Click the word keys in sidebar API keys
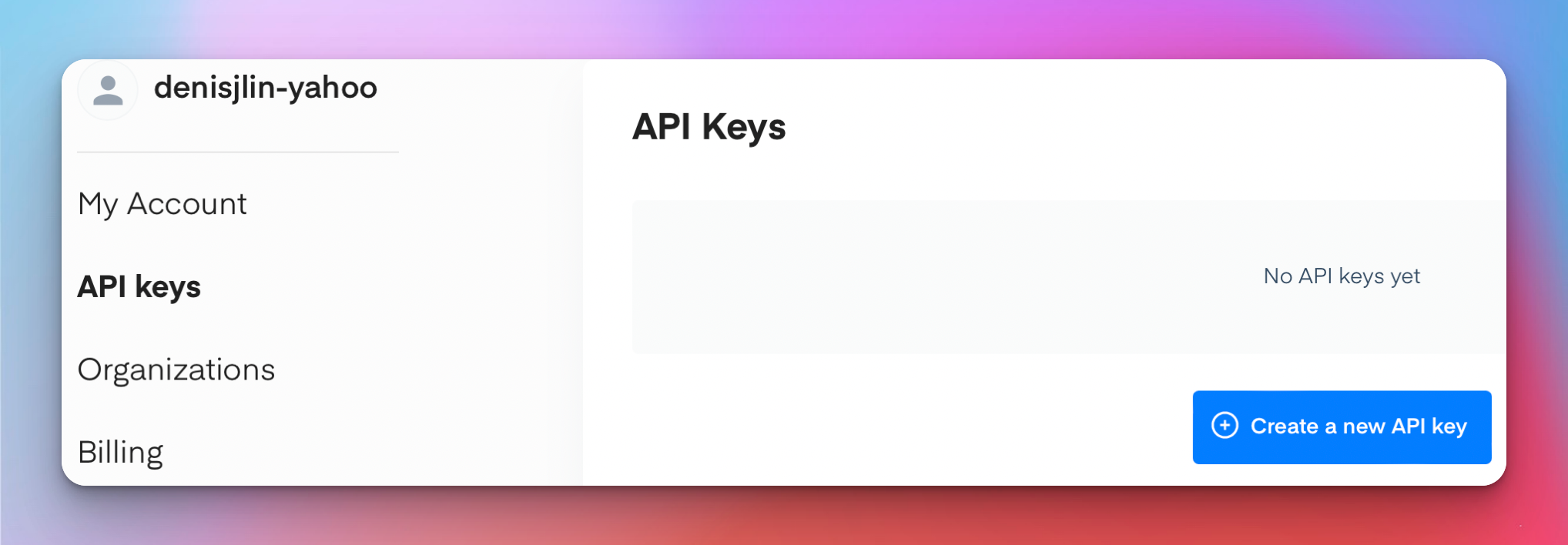Viewport: 1568px width, 545px height. (168, 287)
